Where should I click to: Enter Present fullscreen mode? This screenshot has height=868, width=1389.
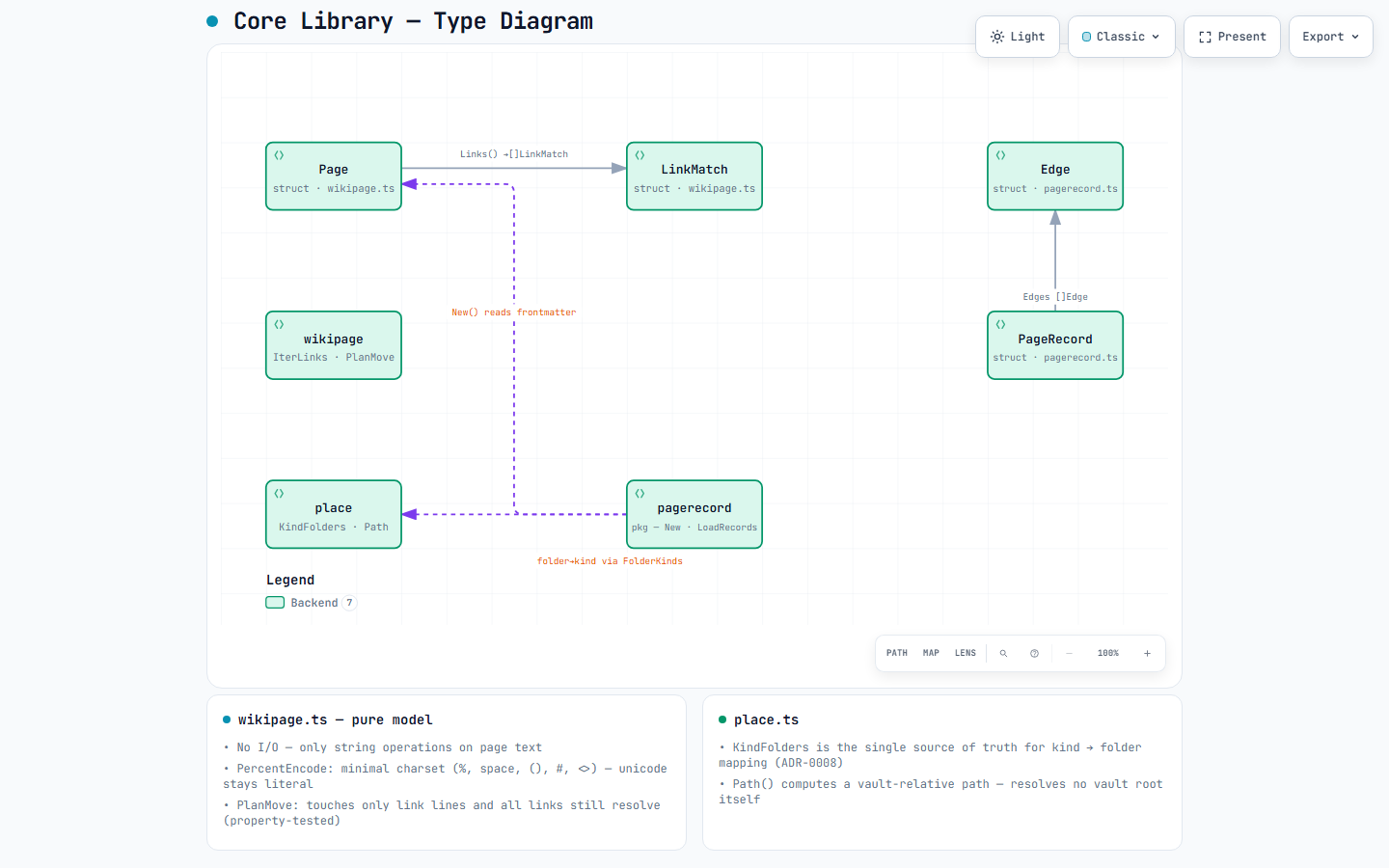(1232, 37)
